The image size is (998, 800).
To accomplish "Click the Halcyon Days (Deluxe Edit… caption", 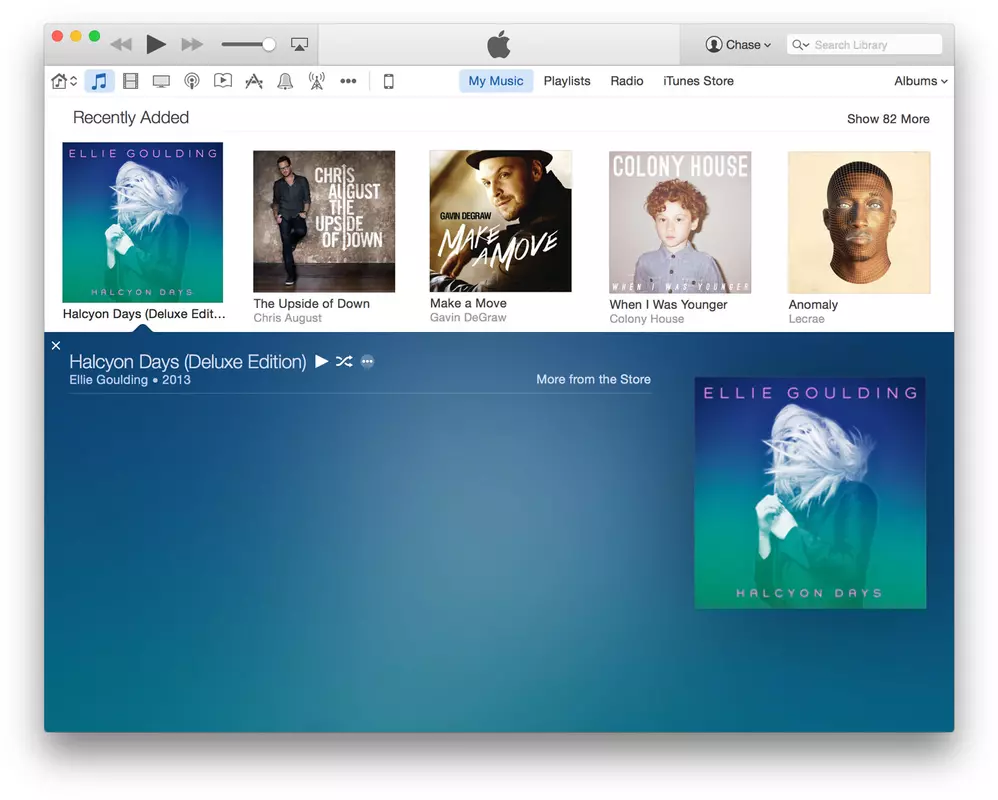I will [x=144, y=314].
